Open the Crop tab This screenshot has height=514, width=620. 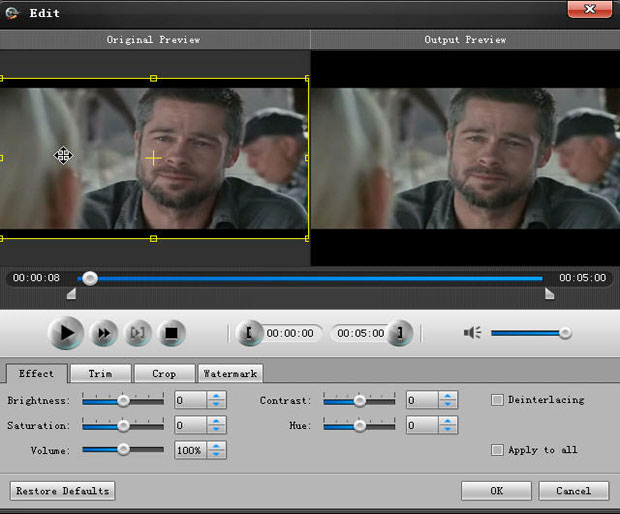tap(164, 373)
